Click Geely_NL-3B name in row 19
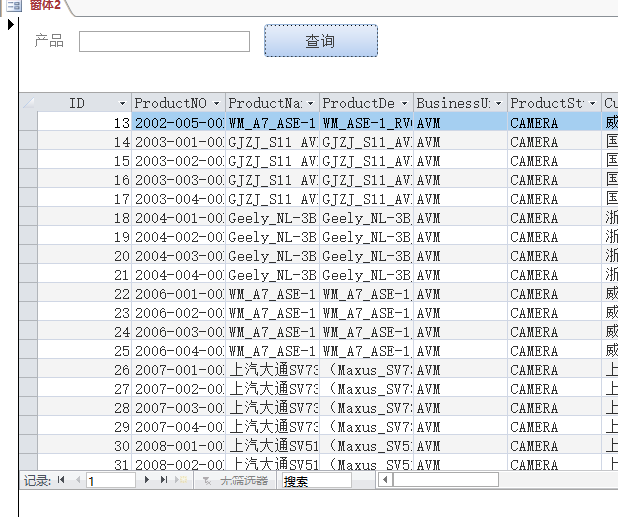 point(272,237)
